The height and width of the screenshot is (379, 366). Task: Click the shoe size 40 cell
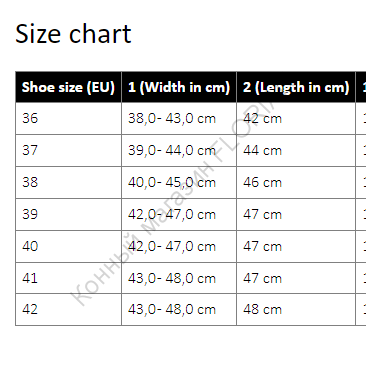[x=68, y=246]
